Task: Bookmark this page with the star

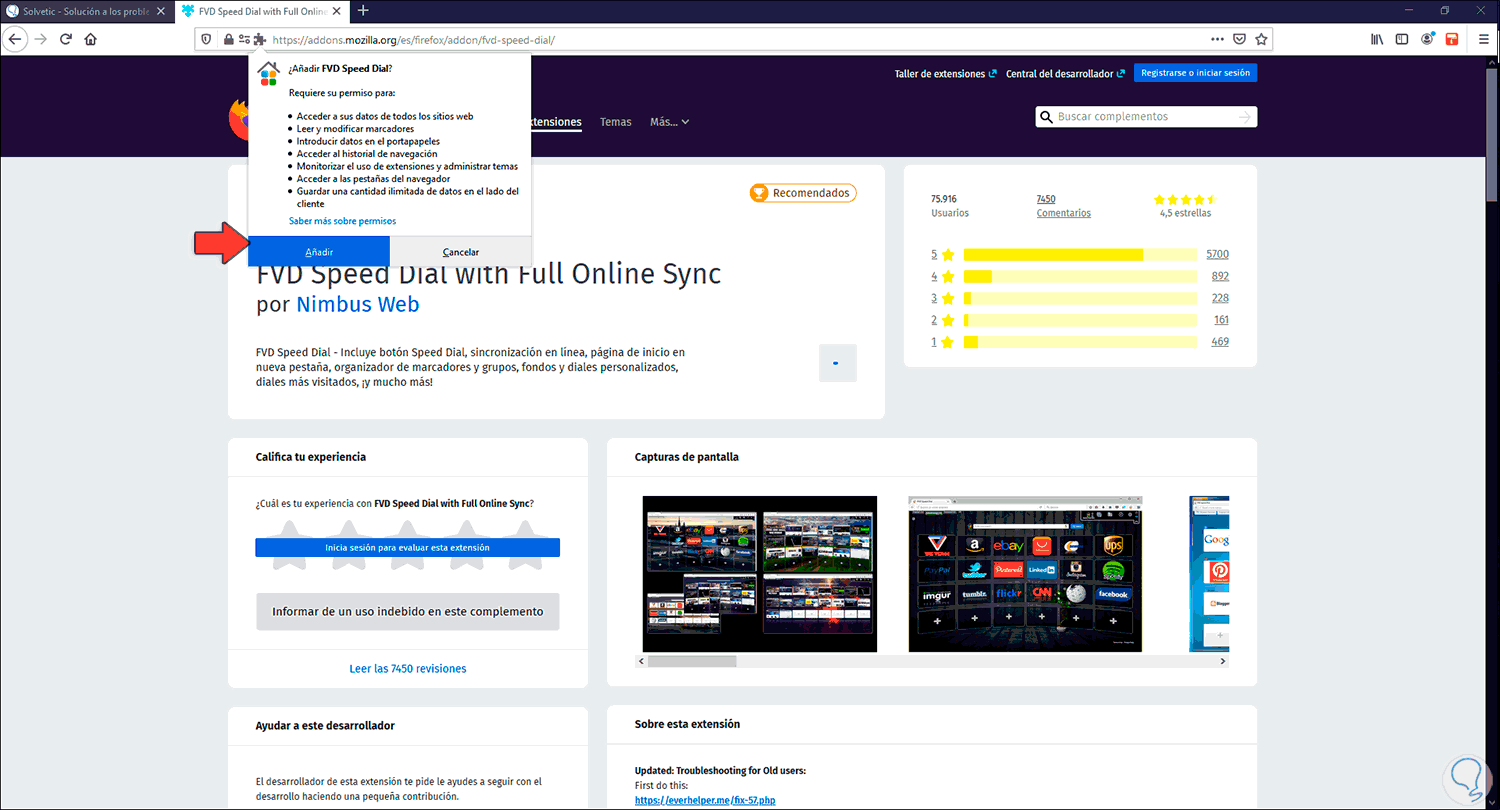Action: point(1261,40)
